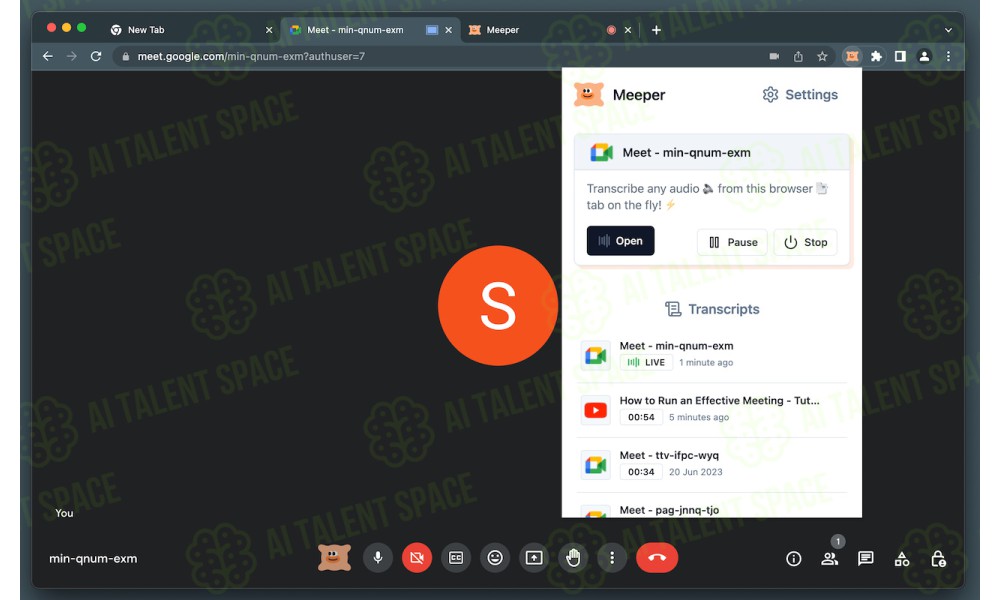Image resolution: width=1000 pixels, height=600 pixels.
Task: Expand the tab search chevron
Action: click(x=948, y=30)
